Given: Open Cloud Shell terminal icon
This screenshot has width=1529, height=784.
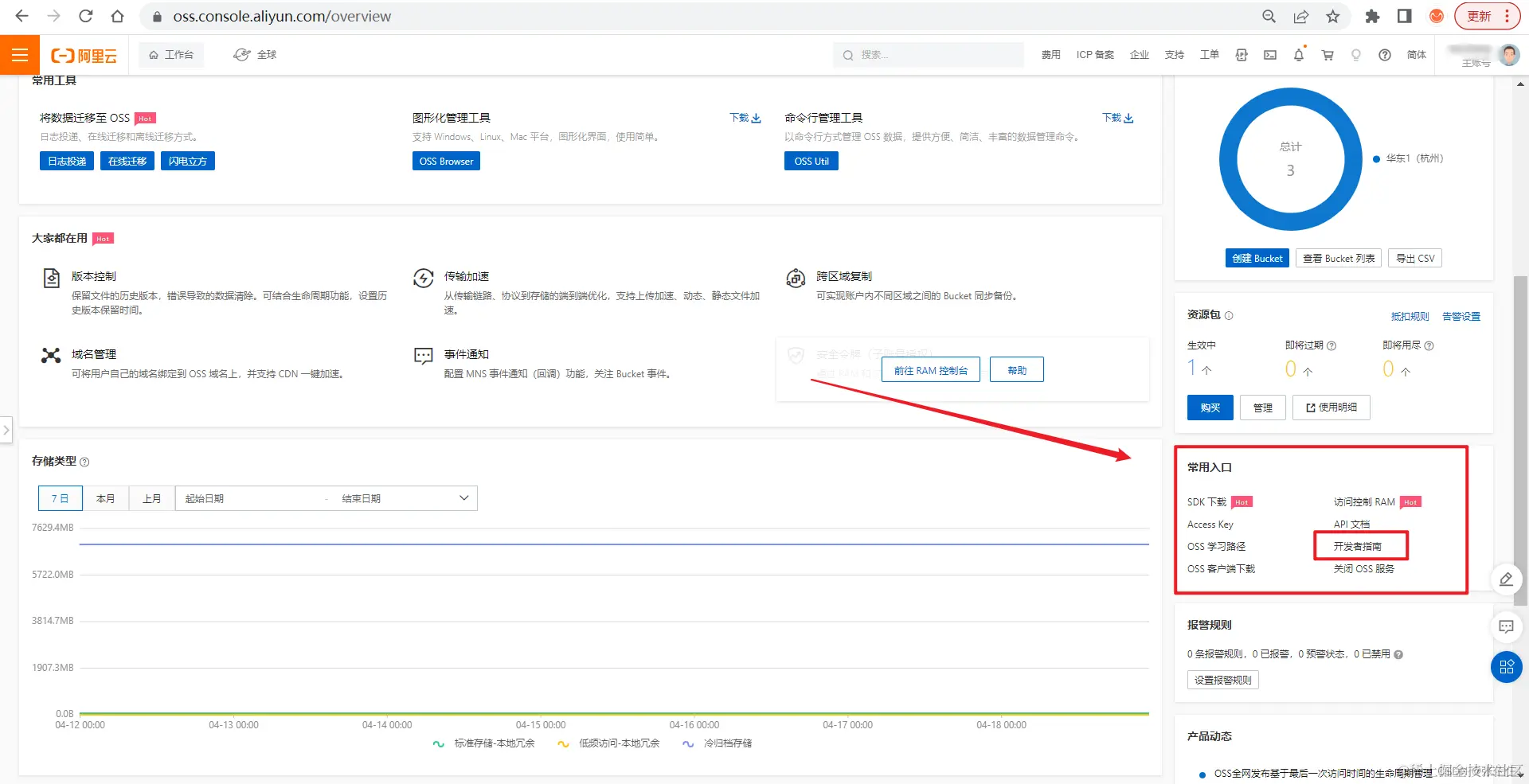Looking at the screenshot, I should [1270, 55].
